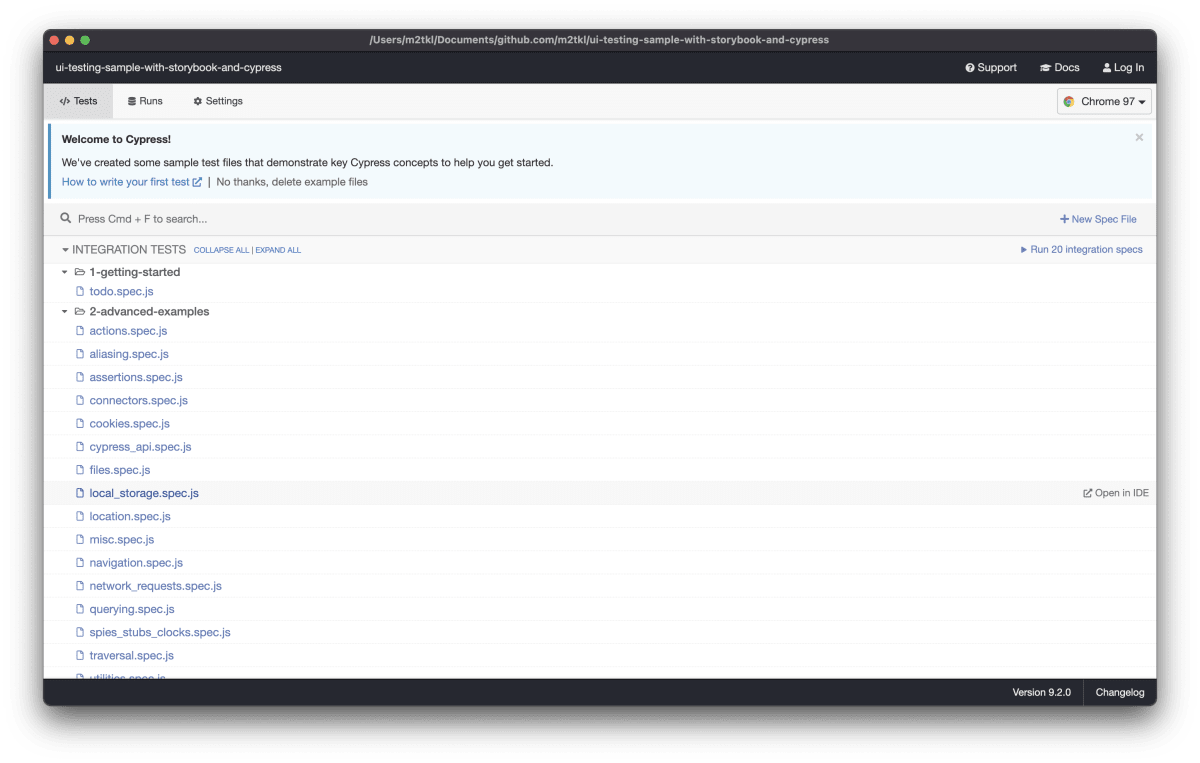The width and height of the screenshot is (1200, 763).
Task: Click the file icon beside traversal.spec.js
Action: (x=80, y=656)
